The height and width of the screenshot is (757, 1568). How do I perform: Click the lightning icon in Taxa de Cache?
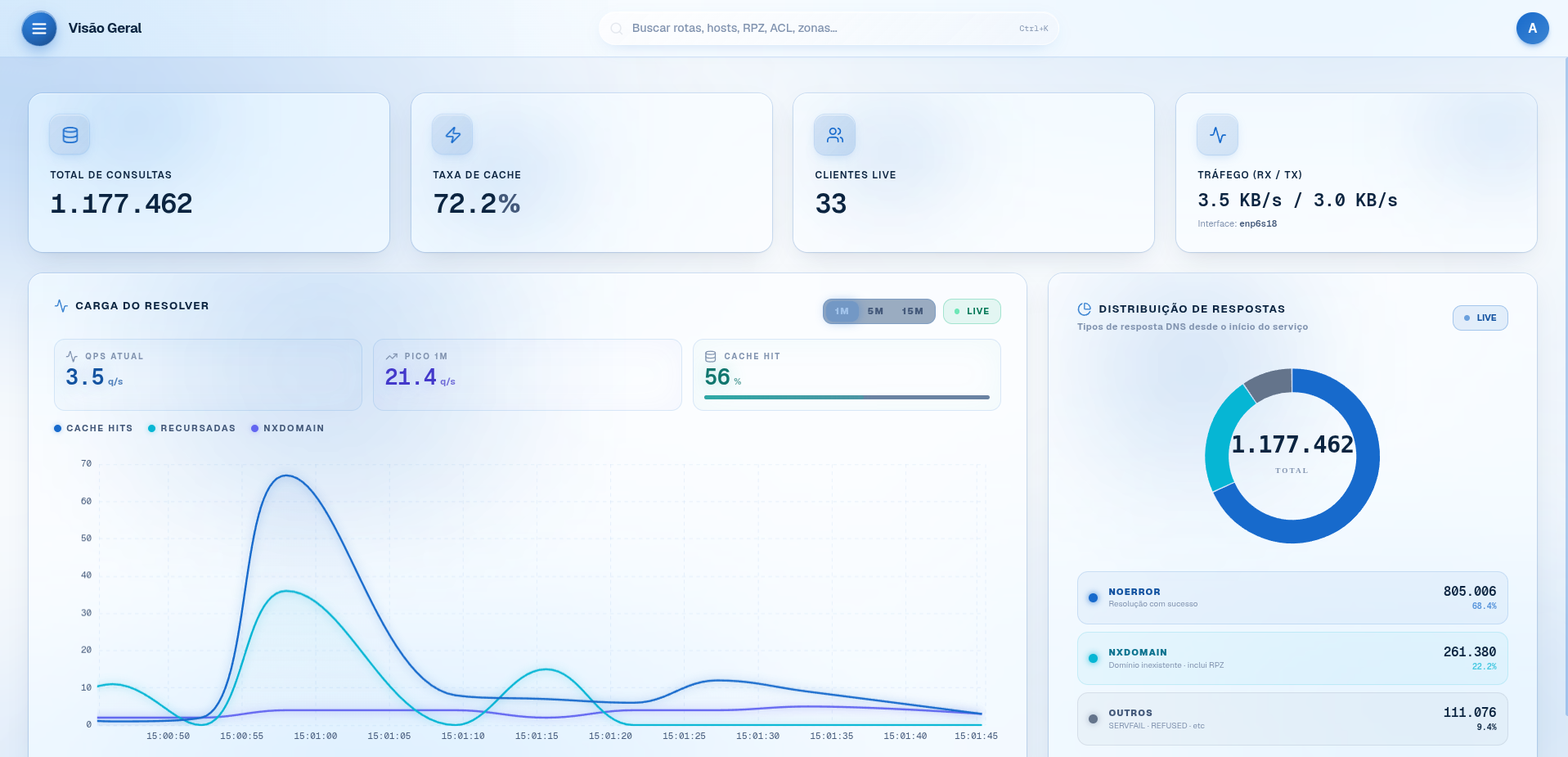point(453,135)
